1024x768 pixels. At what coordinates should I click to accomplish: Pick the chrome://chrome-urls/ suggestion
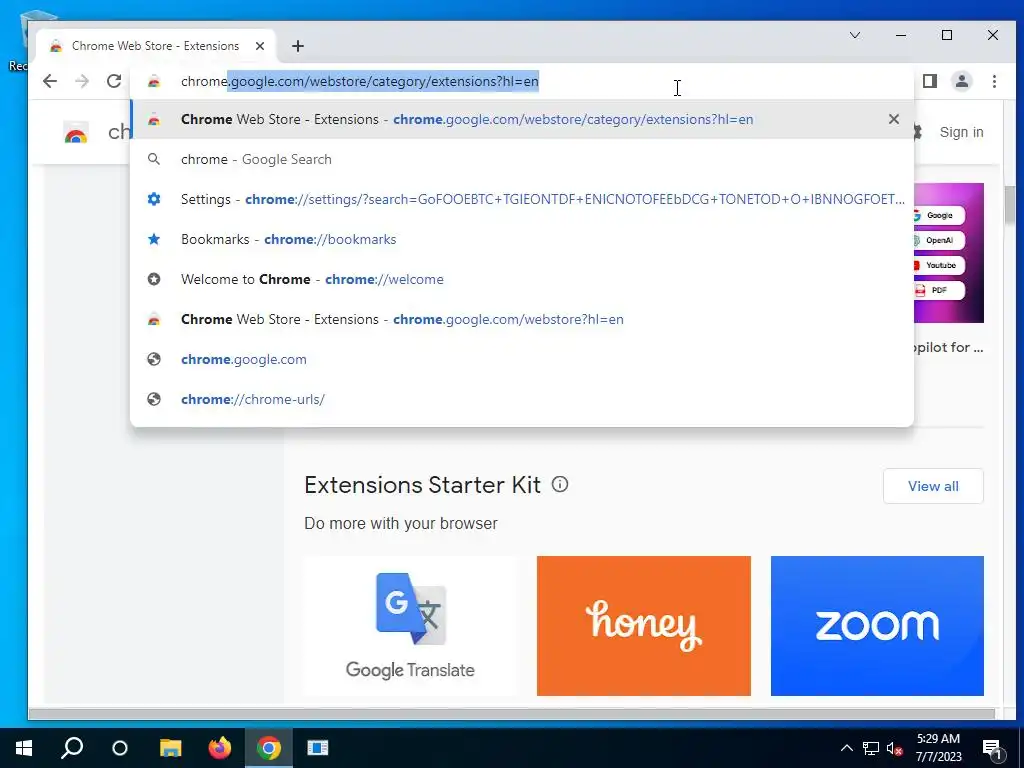[522, 399]
